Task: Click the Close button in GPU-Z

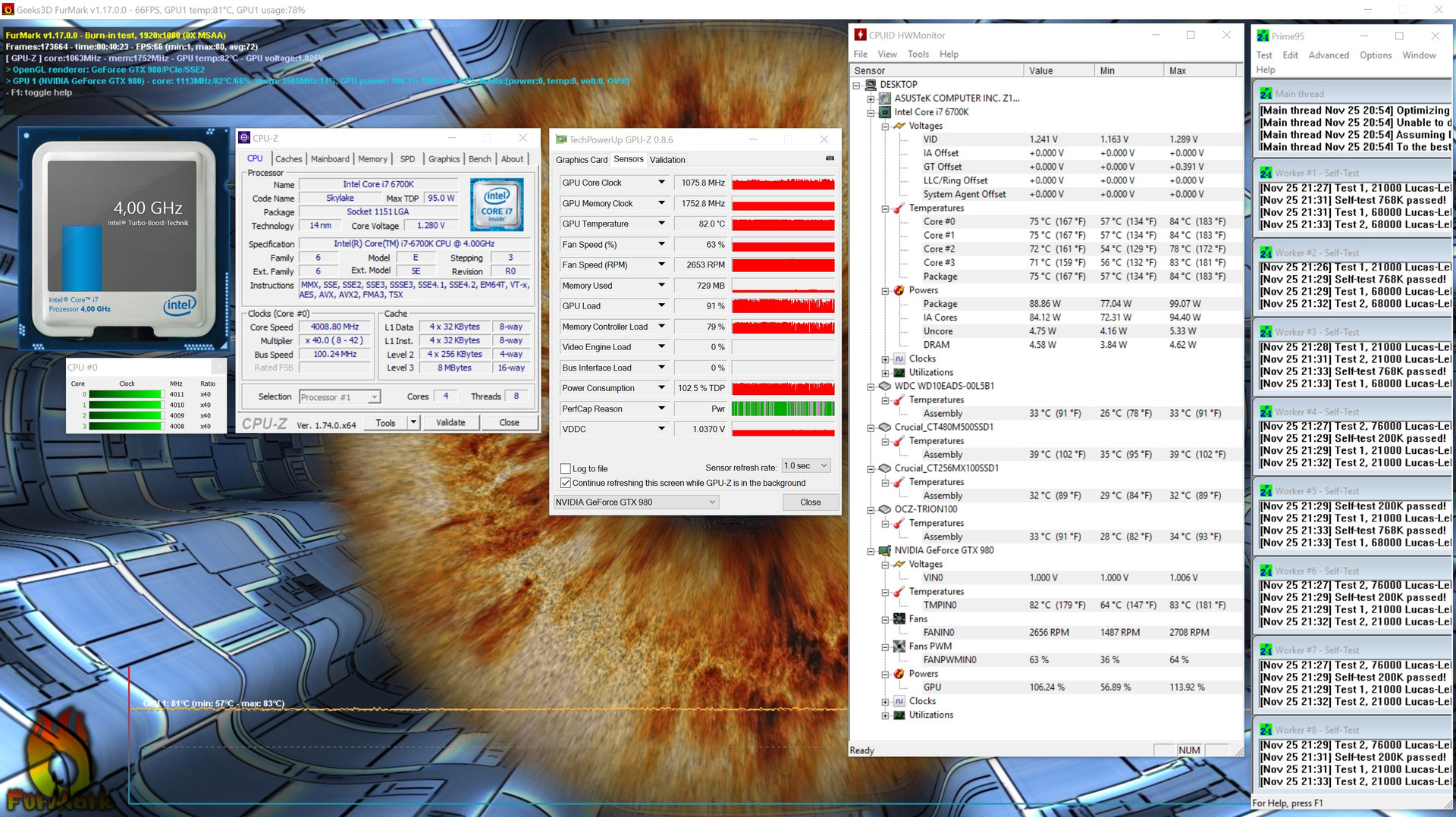Action: pyautogui.click(x=811, y=502)
